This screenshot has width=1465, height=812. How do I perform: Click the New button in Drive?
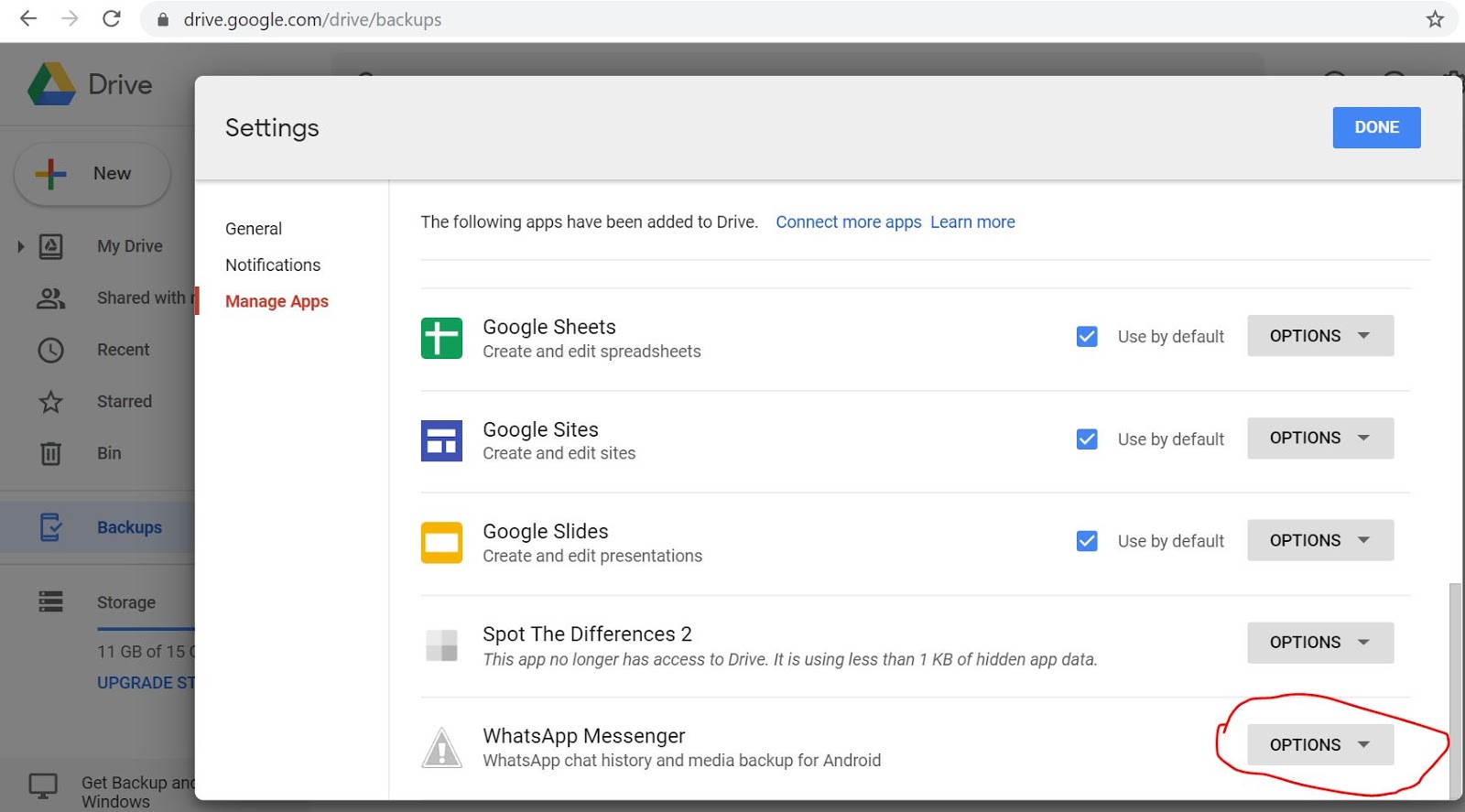click(92, 173)
